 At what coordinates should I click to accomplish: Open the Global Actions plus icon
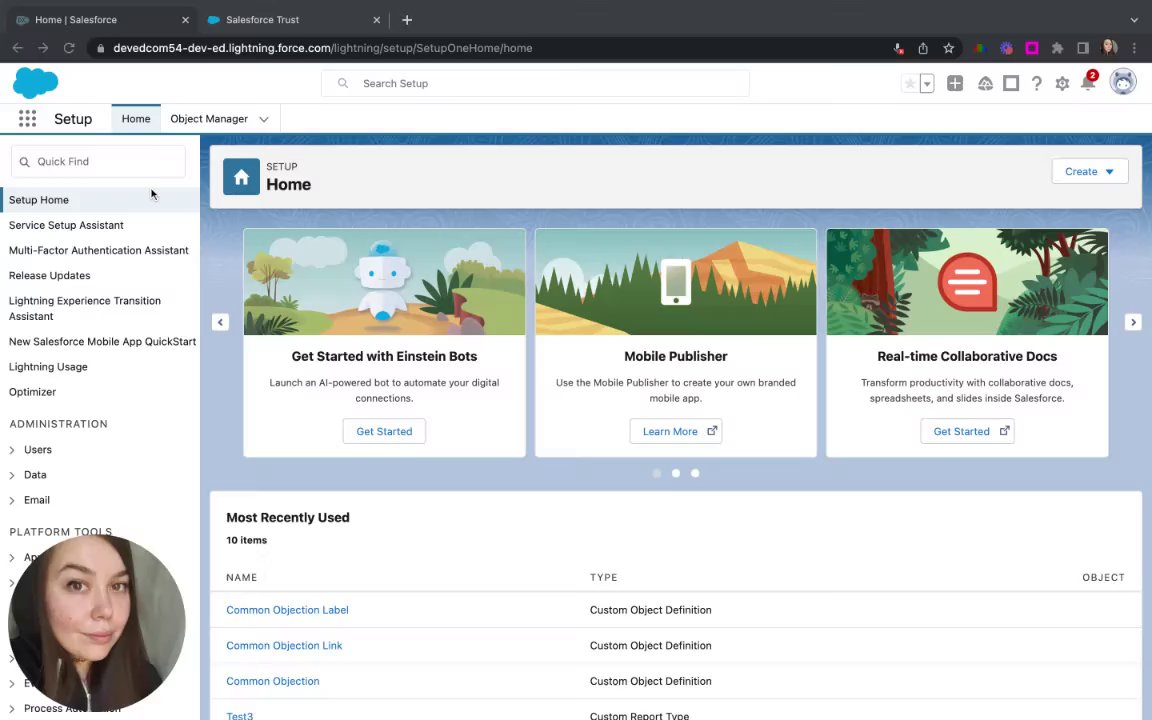(955, 84)
